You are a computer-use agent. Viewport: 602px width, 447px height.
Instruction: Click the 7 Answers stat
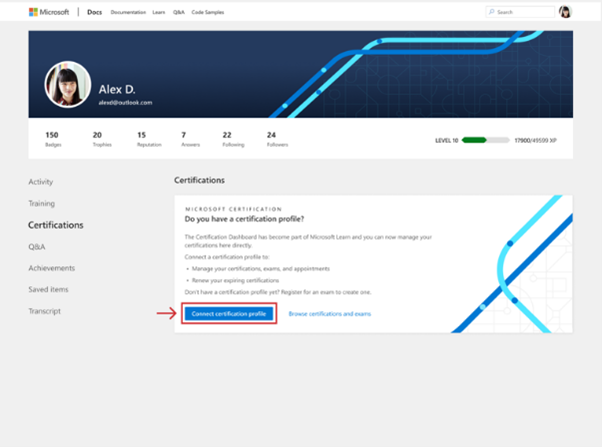pyautogui.click(x=190, y=139)
